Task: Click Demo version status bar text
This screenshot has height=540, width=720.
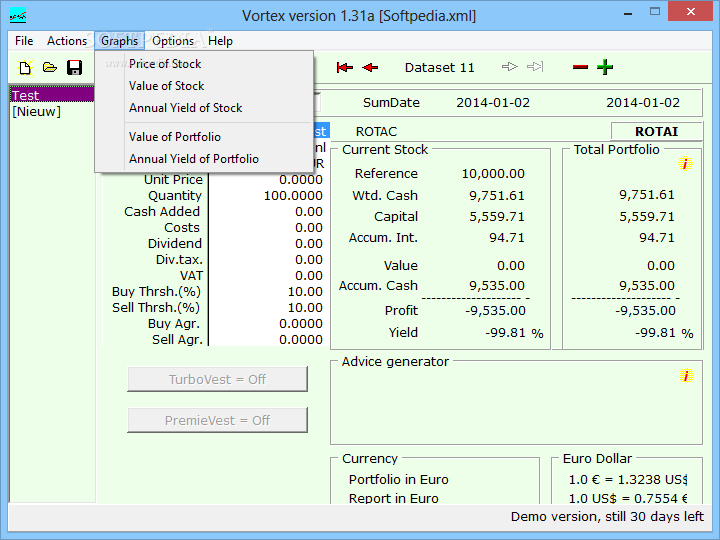Action: [607, 517]
